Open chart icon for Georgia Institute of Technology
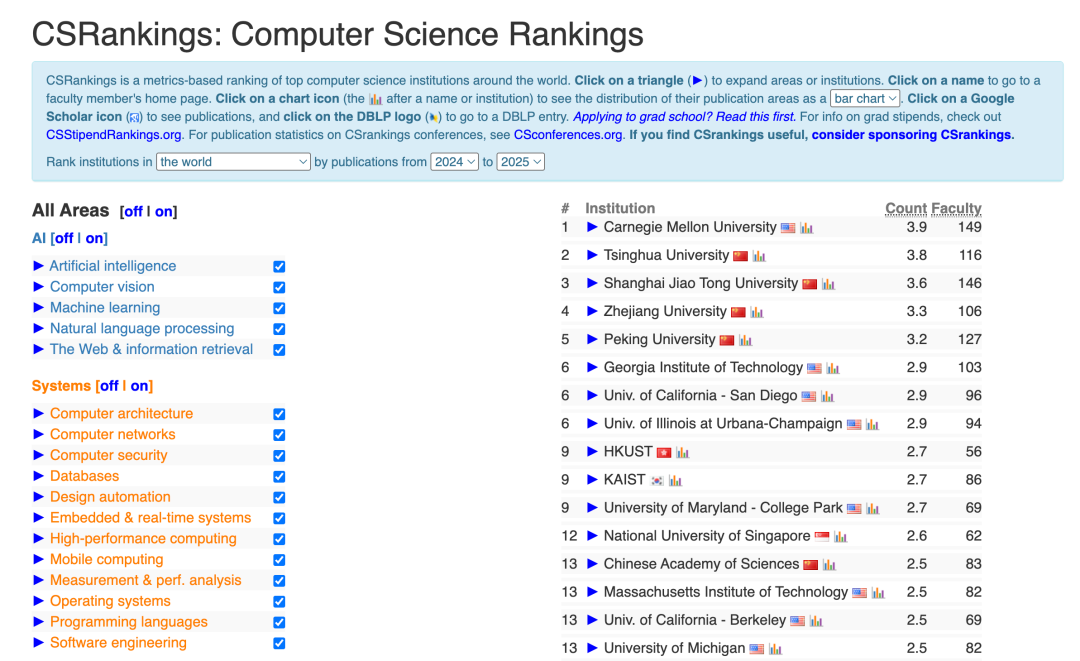Viewport: 1080px width, 661px height. tap(833, 368)
